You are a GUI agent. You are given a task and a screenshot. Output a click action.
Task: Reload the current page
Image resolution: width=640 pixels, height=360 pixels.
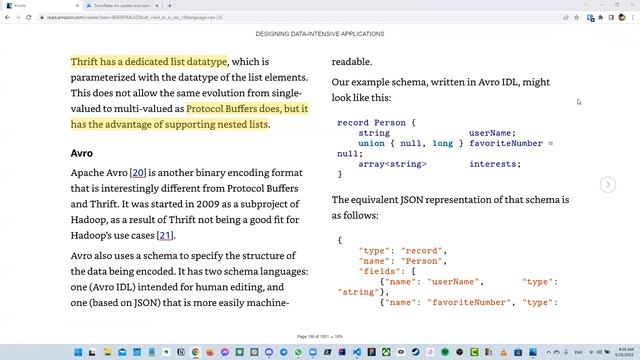point(29,18)
